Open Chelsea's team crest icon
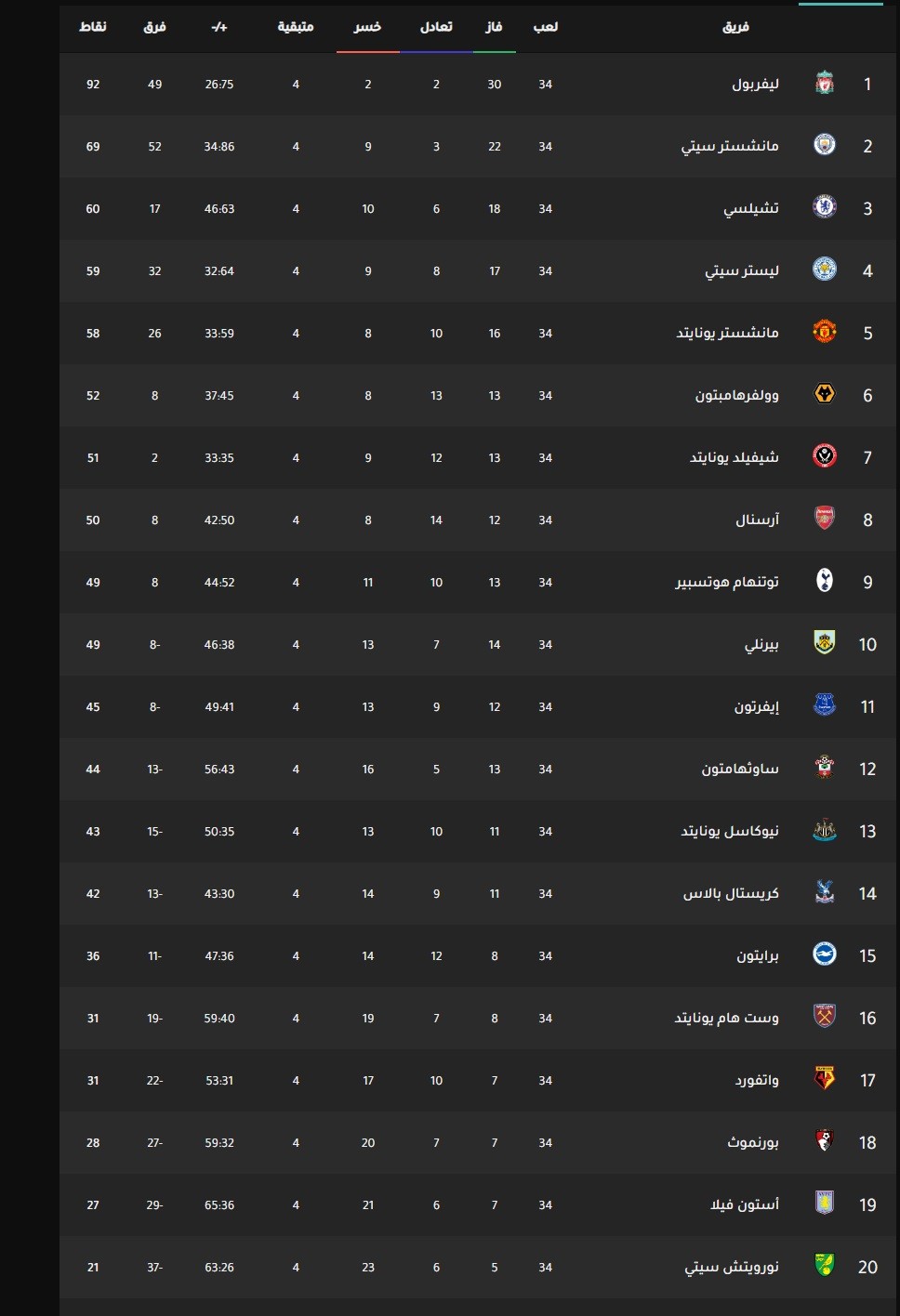This screenshot has width=900, height=1316. tap(825, 207)
